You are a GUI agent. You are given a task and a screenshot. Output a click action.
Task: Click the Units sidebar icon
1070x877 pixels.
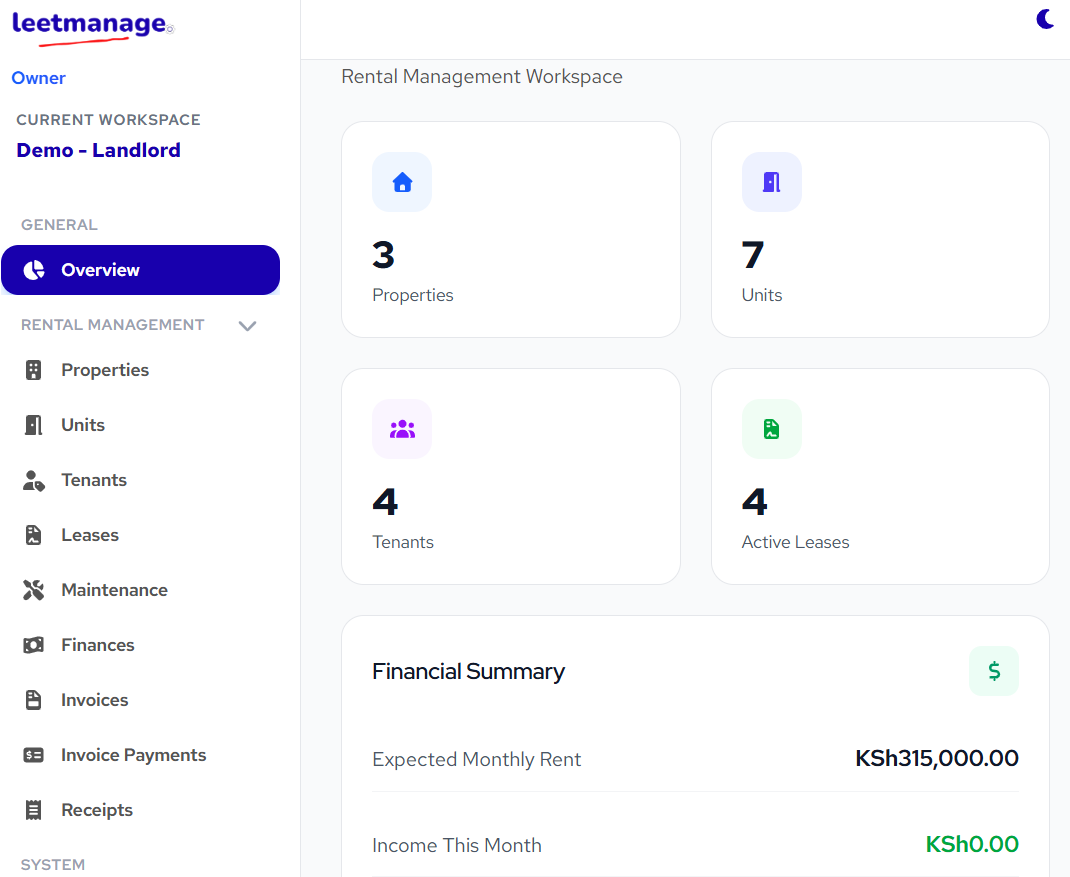(33, 424)
